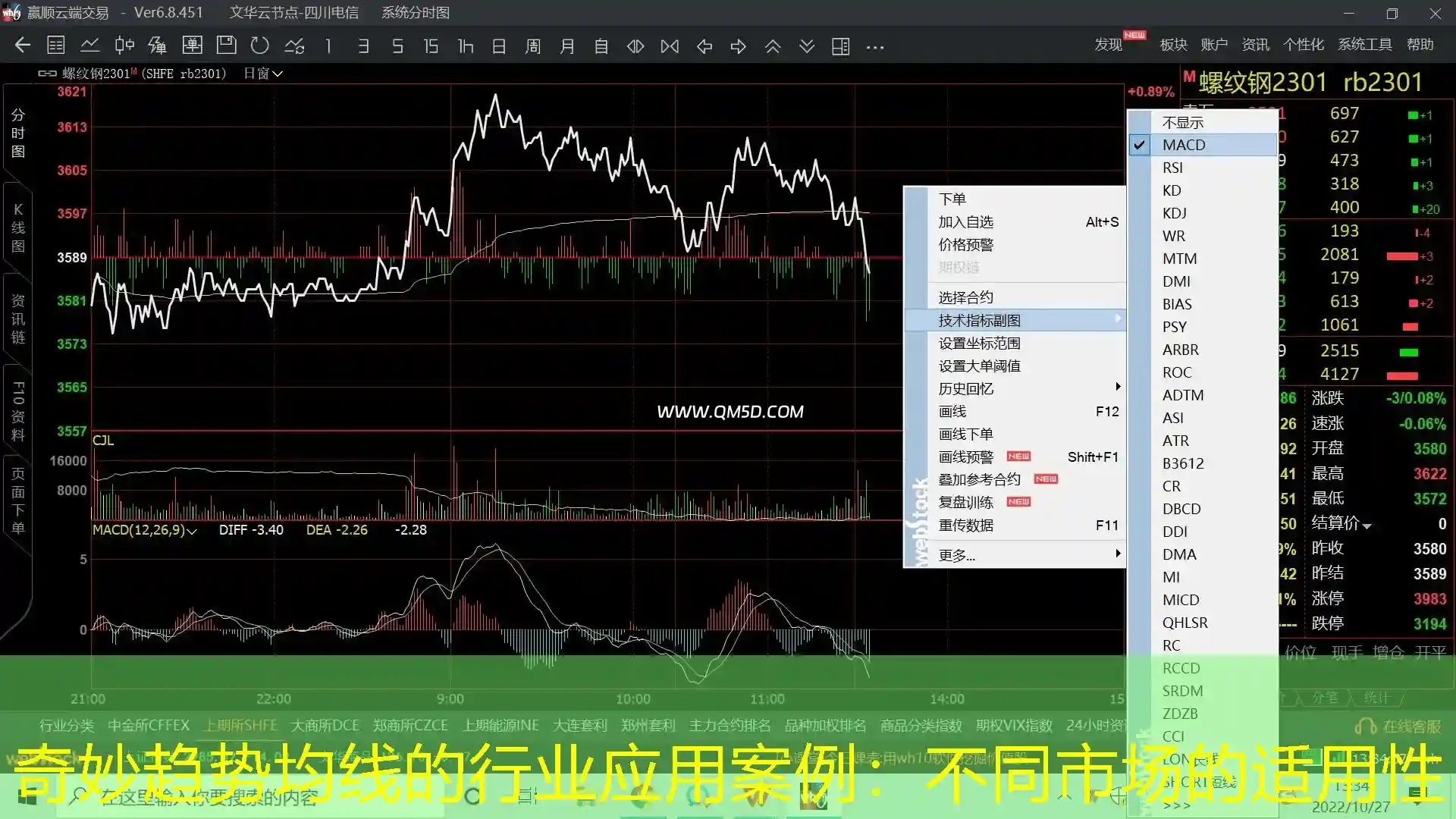The height and width of the screenshot is (819, 1456).
Task: Choose WR indicator
Action: [1203, 236]
